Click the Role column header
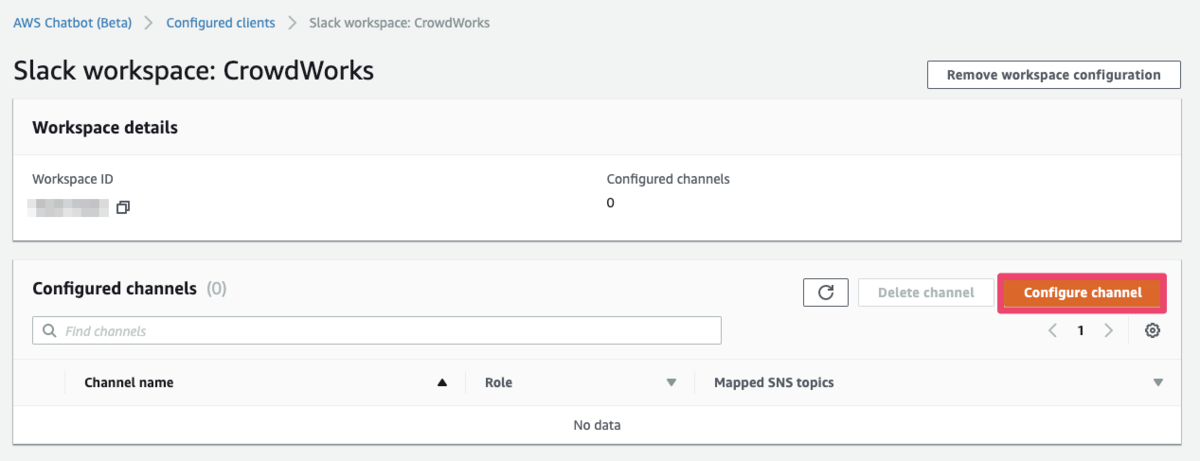This screenshot has width=1200, height=461. point(498,383)
